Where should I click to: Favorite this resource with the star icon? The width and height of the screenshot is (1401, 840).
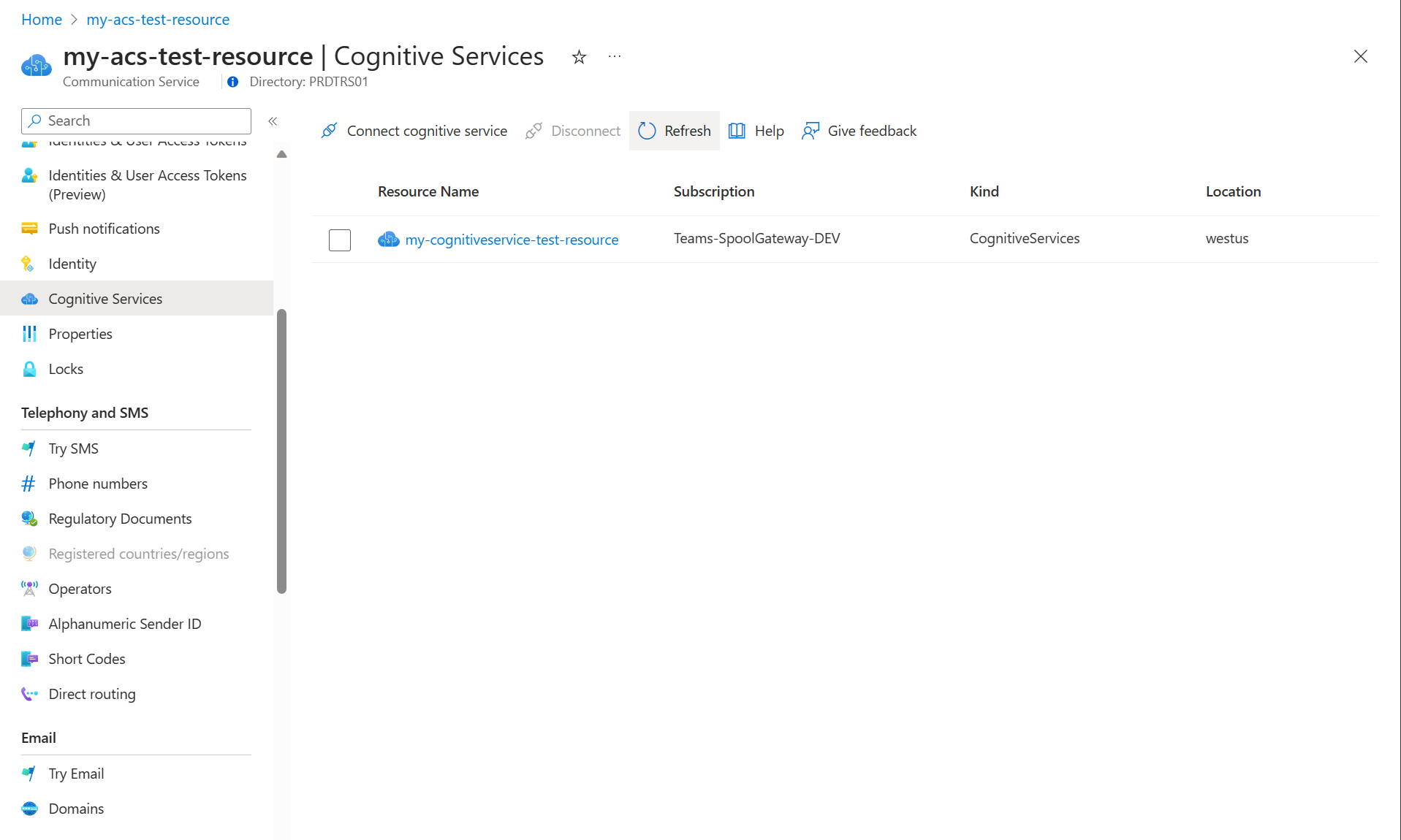(579, 57)
